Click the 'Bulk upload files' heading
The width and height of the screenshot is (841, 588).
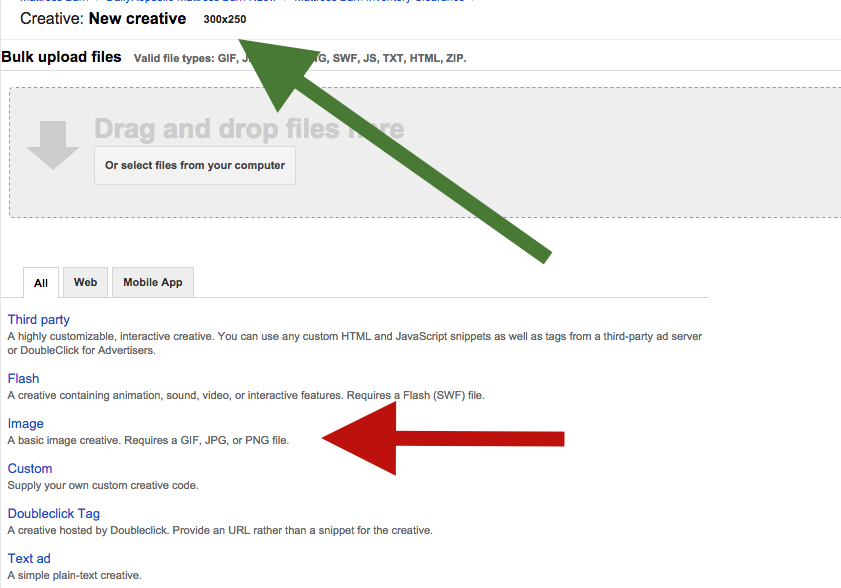62,57
